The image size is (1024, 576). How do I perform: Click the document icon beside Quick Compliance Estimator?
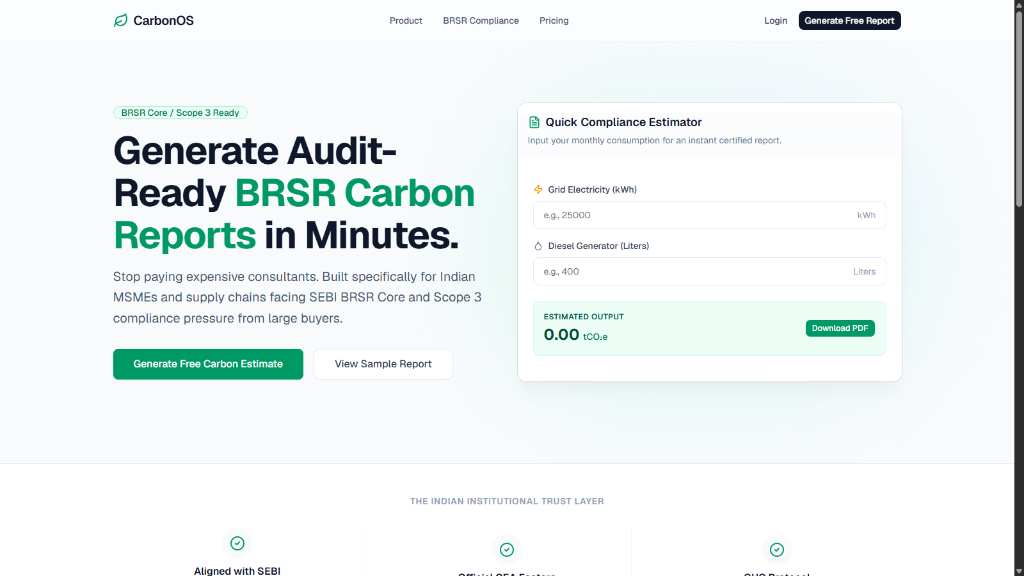tap(534, 122)
